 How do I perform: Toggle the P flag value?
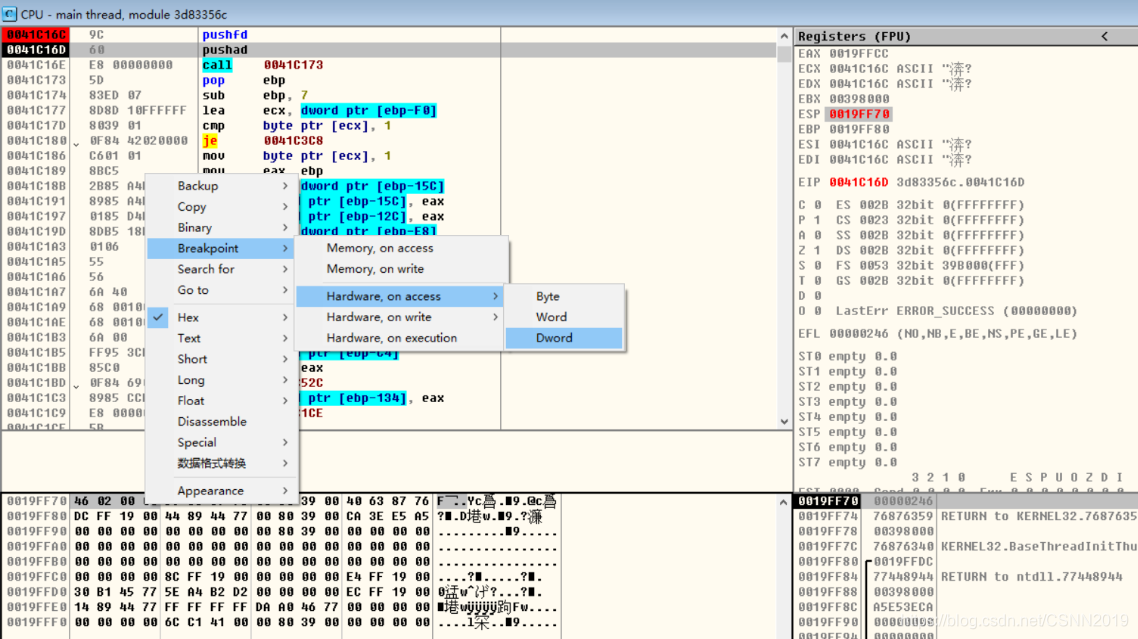[x=817, y=220]
